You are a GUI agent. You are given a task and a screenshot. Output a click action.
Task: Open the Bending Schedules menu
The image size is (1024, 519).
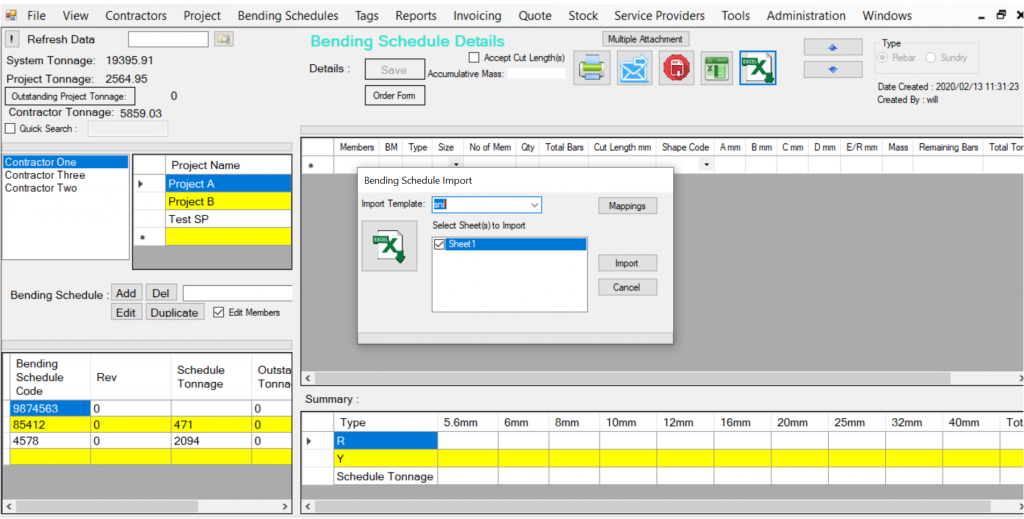[288, 16]
